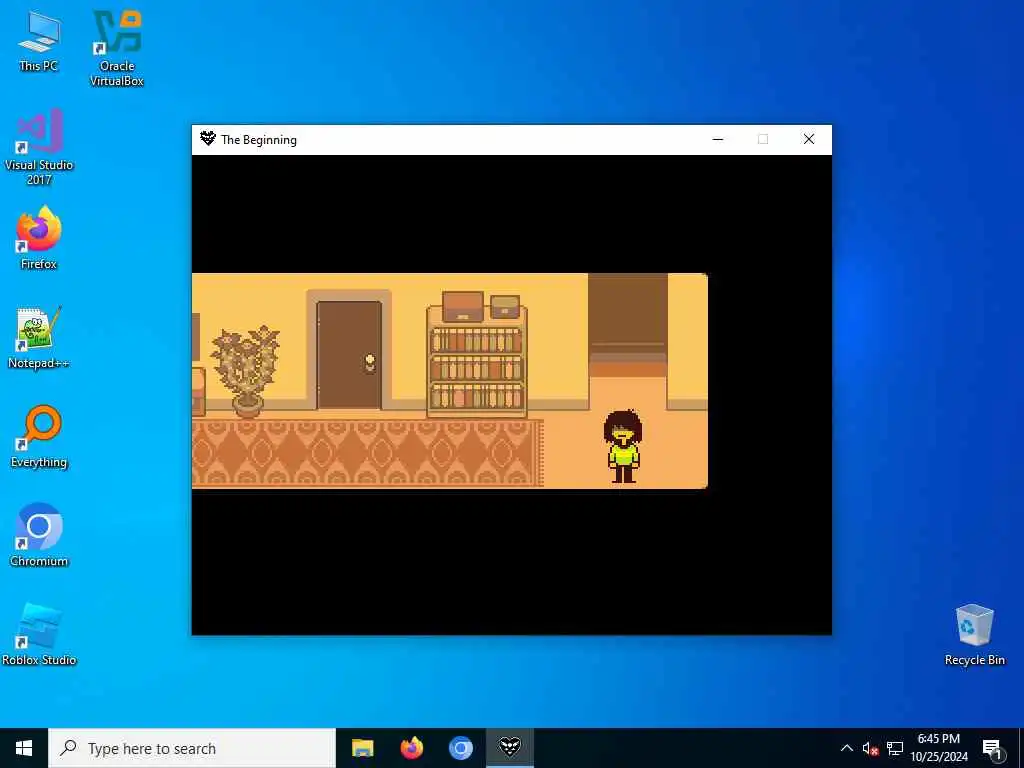Image resolution: width=1024 pixels, height=768 pixels.
Task: Select the Notepad++ desktop icon
Action: click(x=39, y=338)
